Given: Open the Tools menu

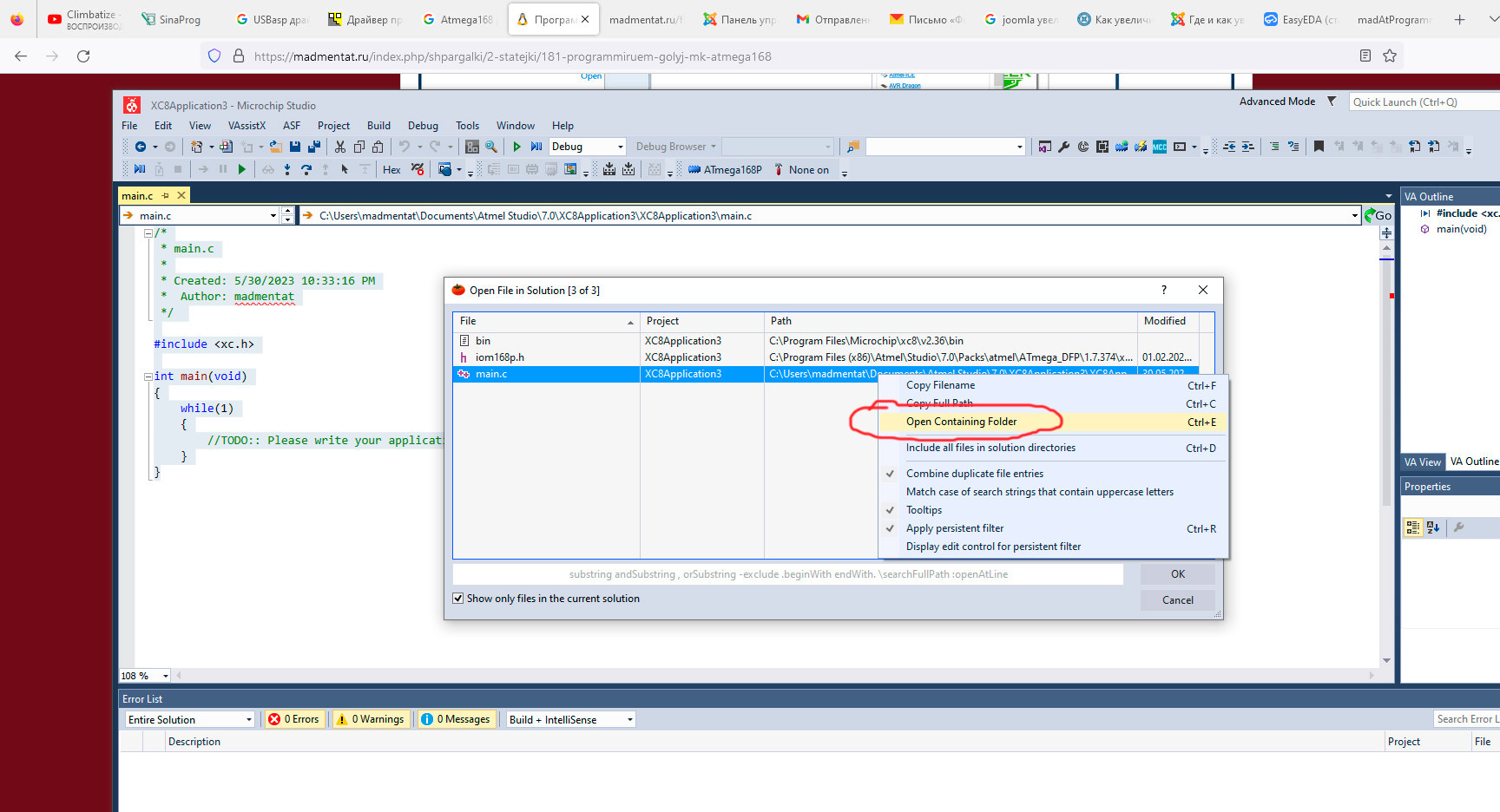Looking at the screenshot, I should 467,126.
